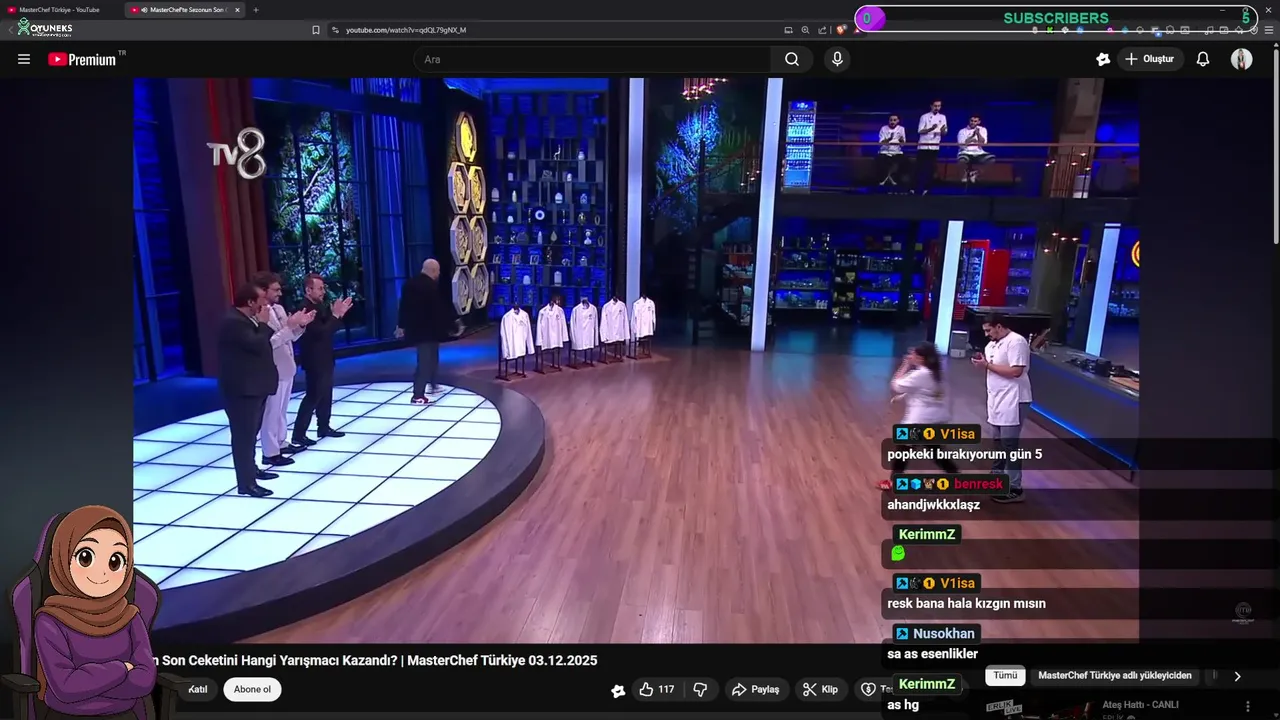Click the Brave shields lion icon

[x=841, y=30]
